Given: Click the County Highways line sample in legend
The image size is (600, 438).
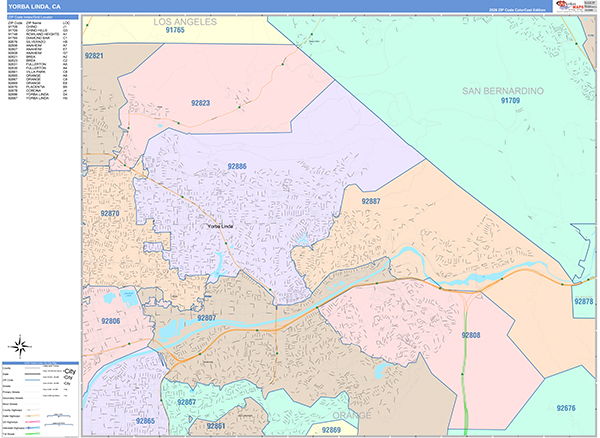Looking at the screenshot, I should [33, 410].
